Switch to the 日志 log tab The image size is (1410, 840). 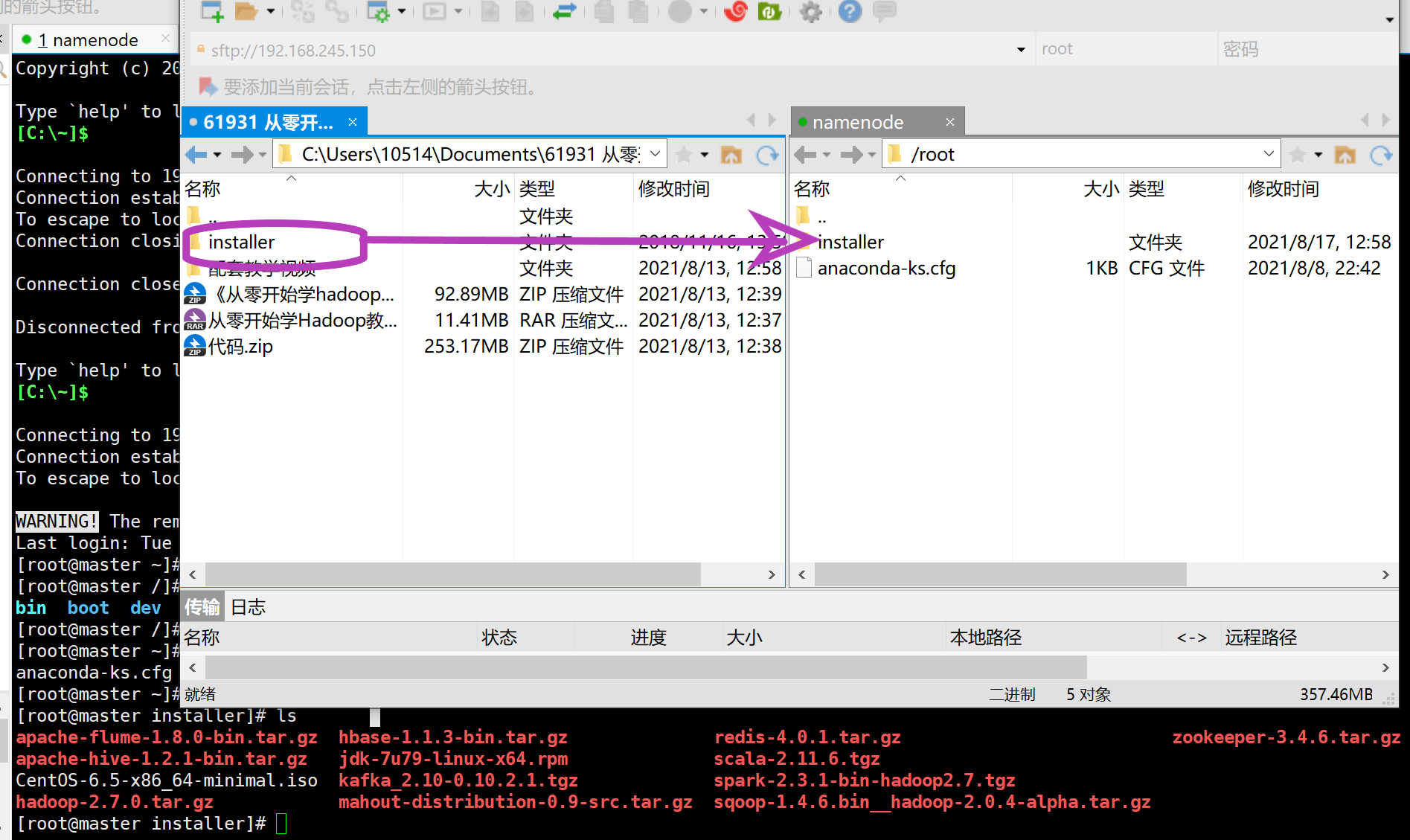(x=248, y=607)
